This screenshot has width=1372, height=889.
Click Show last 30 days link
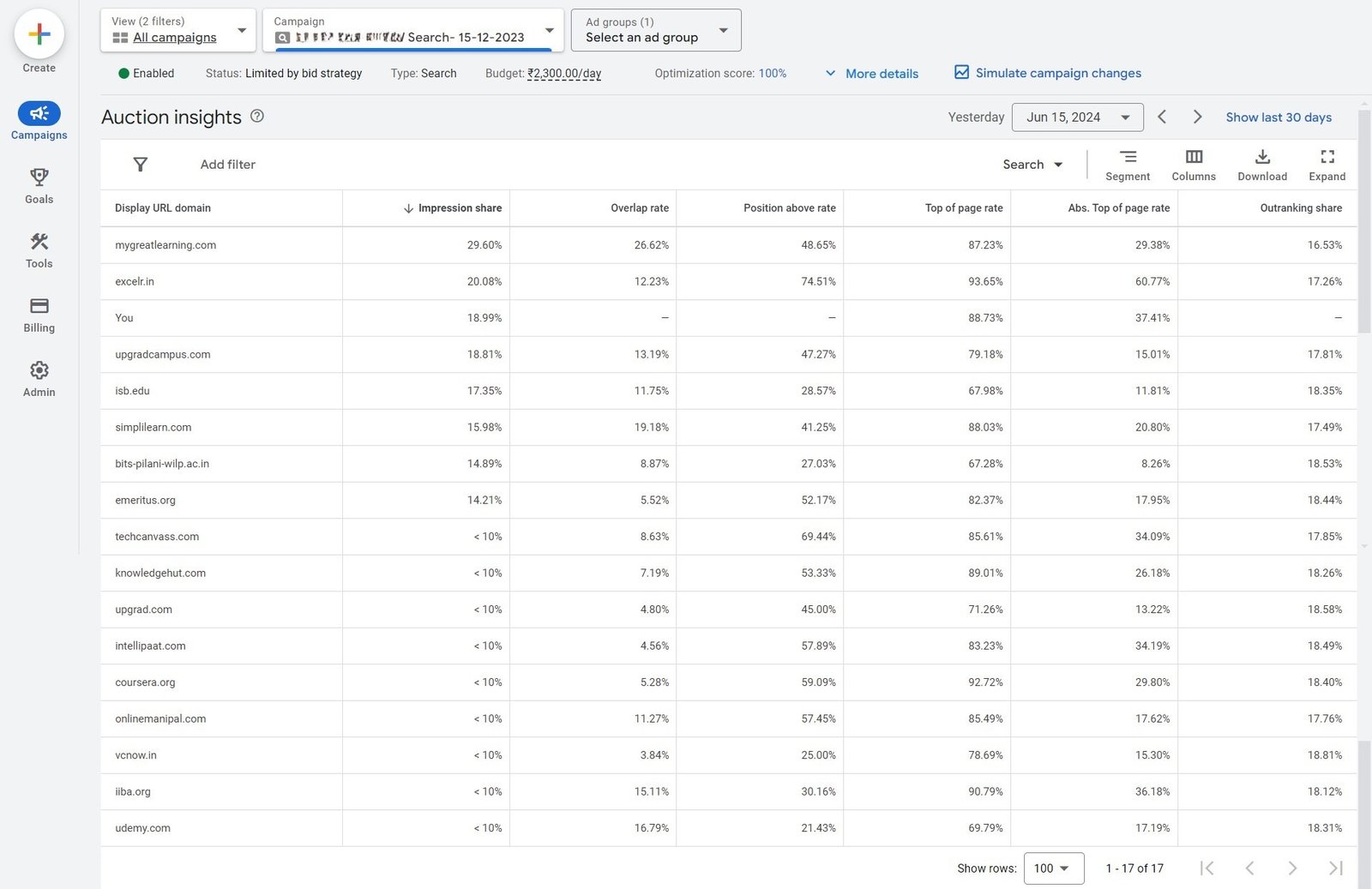pos(1278,117)
